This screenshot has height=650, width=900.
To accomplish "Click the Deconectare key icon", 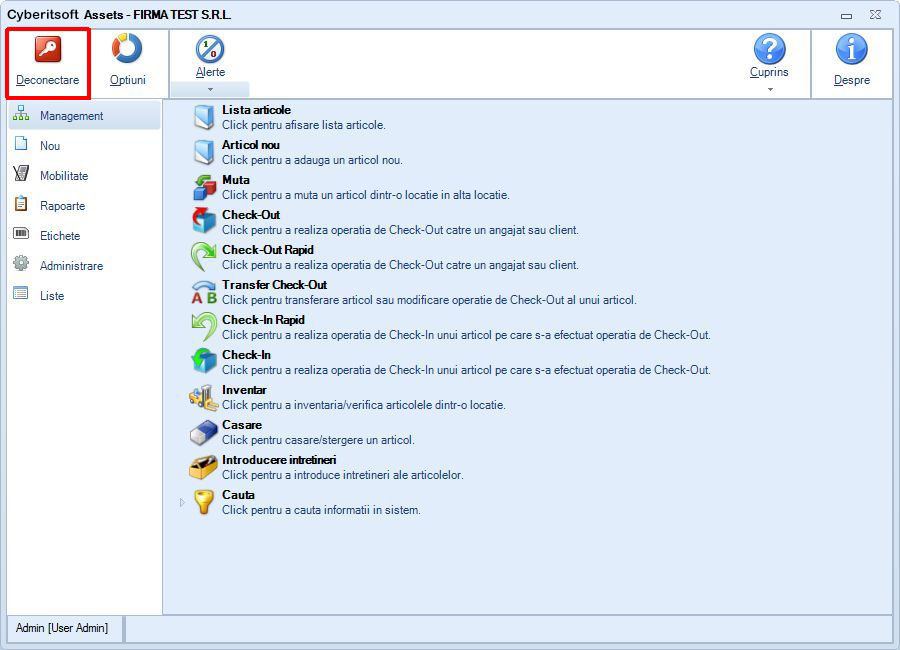I will pos(48,49).
